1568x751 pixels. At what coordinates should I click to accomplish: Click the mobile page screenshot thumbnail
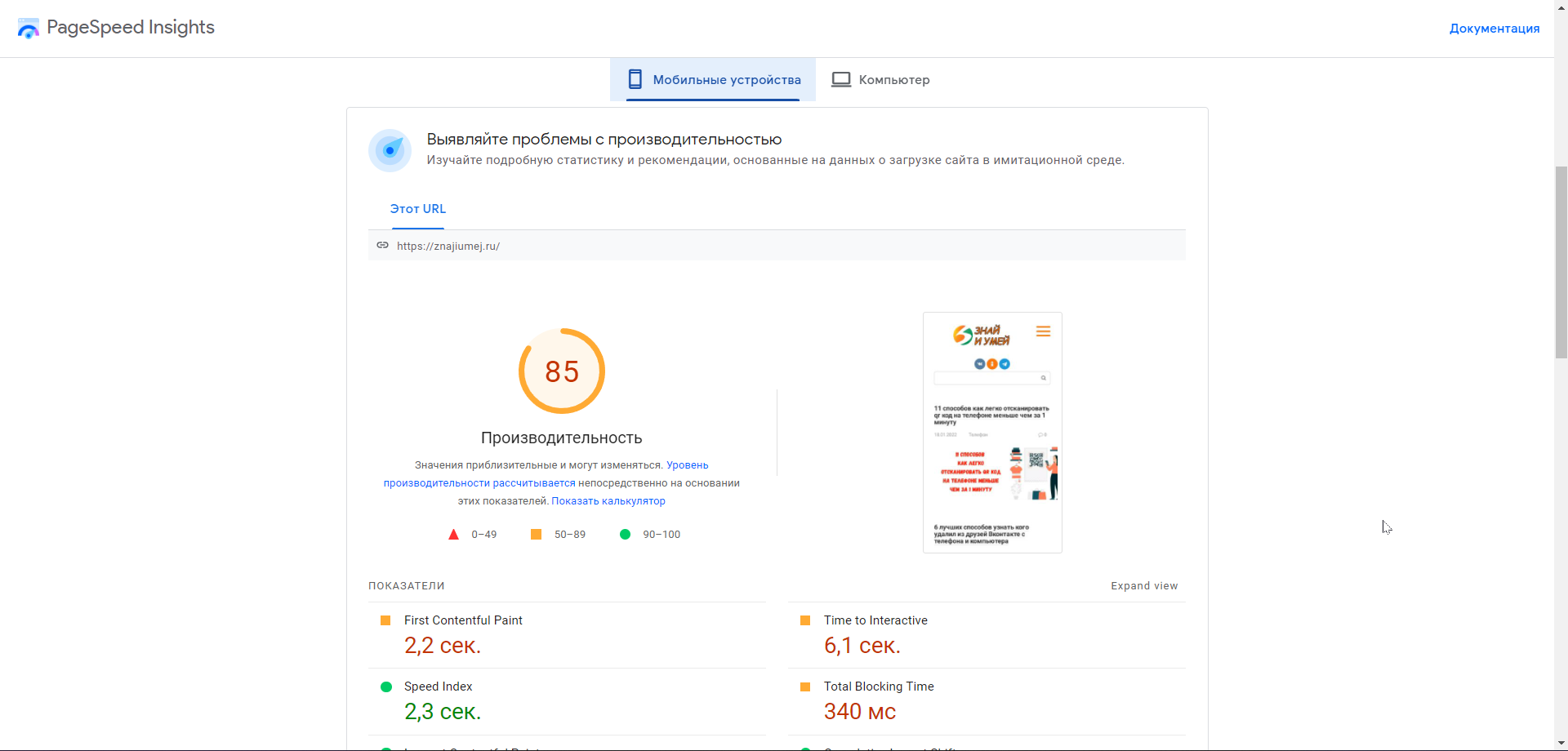[x=992, y=433]
